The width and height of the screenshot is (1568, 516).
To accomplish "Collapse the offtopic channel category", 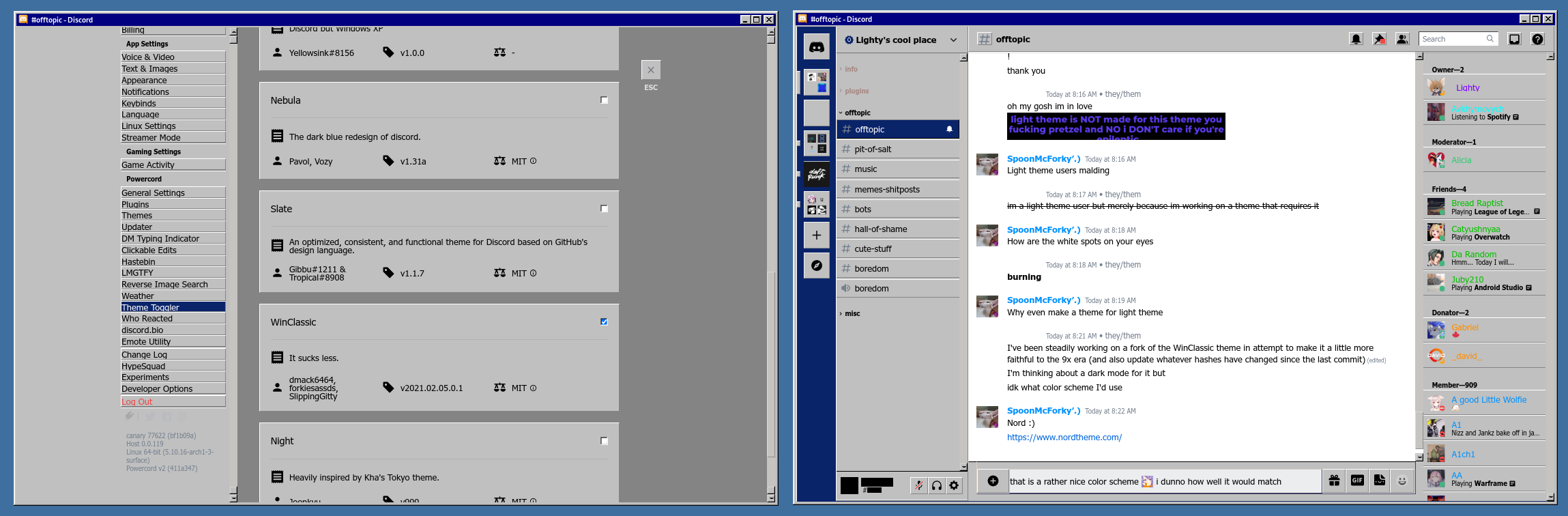I will tap(854, 113).
